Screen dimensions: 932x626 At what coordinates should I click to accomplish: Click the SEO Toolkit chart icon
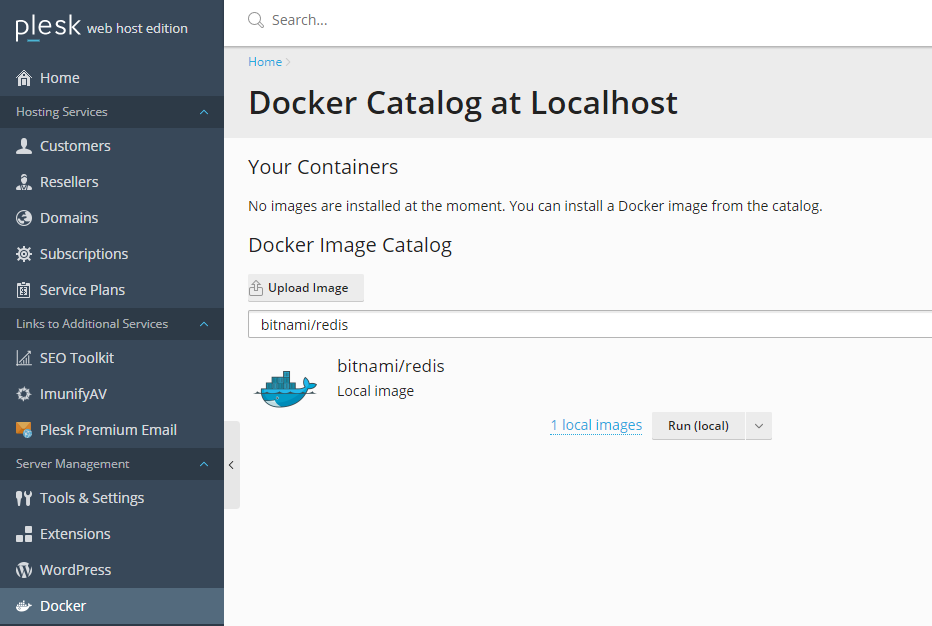24,358
